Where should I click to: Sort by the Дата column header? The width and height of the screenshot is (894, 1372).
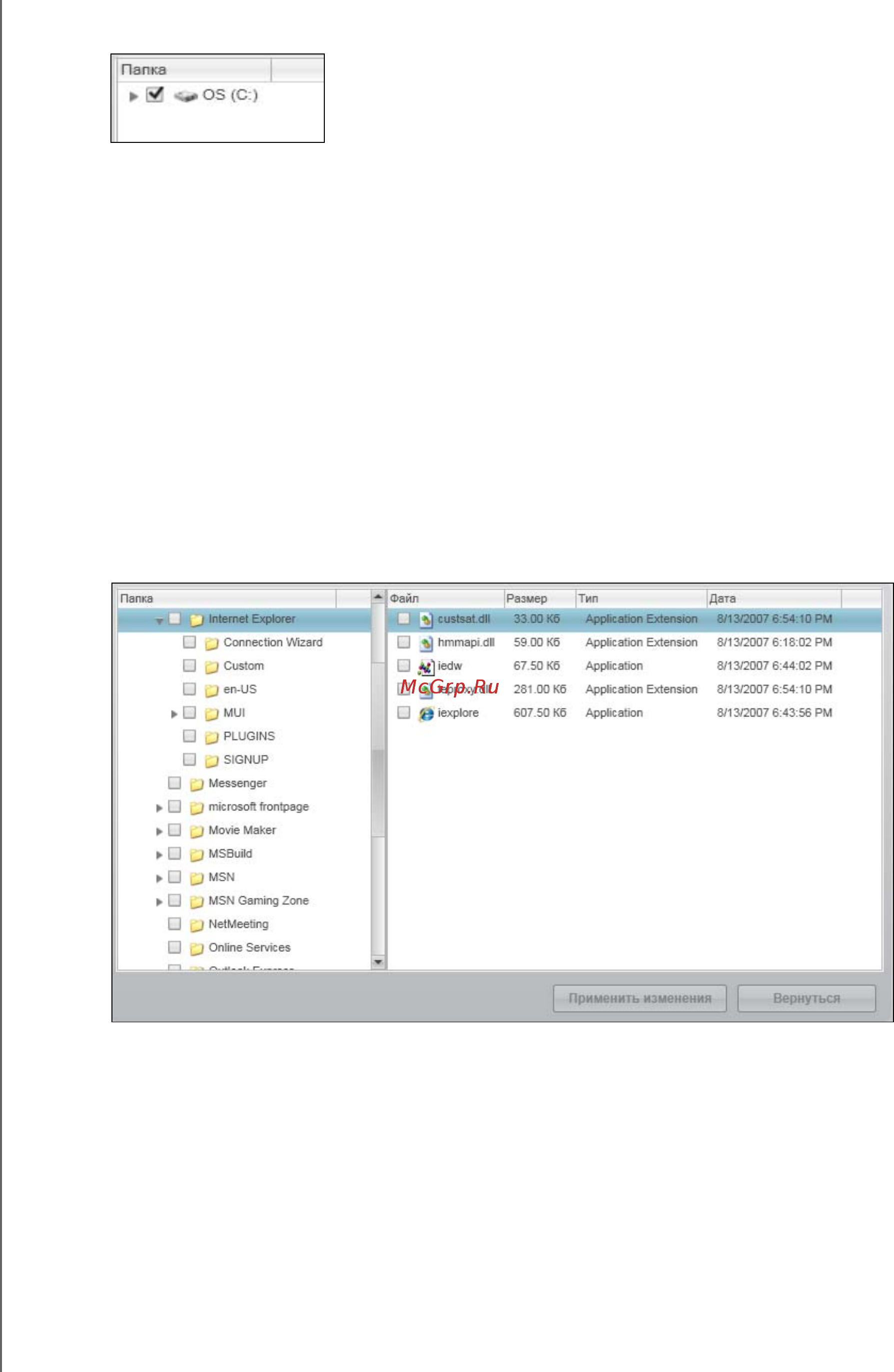click(774, 599)
